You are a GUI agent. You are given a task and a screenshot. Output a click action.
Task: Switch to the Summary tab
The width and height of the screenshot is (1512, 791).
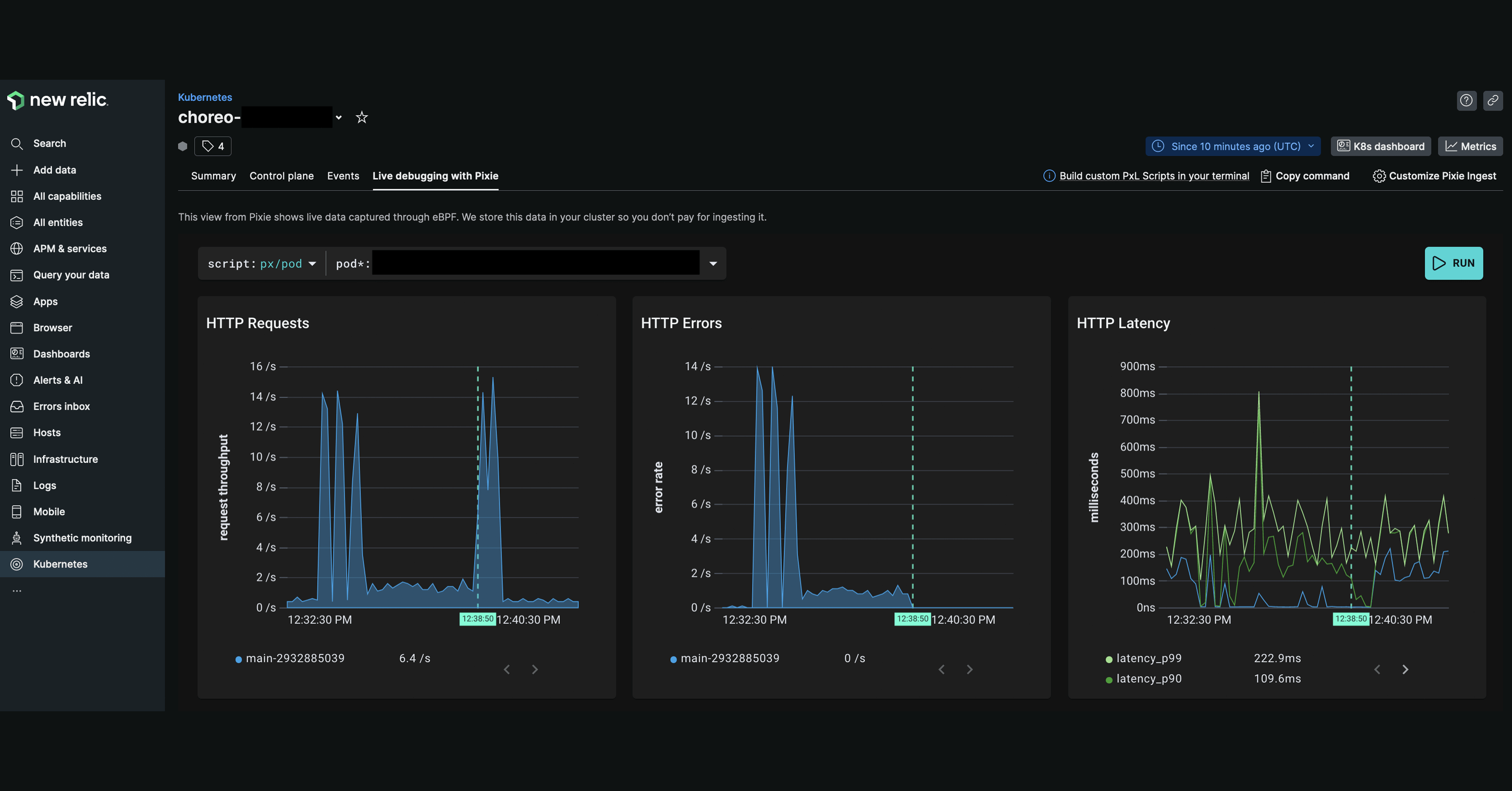click(213, 176)
